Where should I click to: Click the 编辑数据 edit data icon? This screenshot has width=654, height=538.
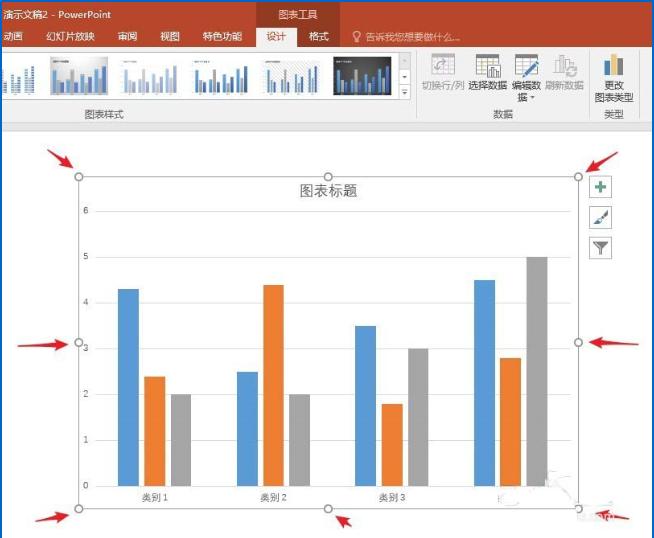pos(526,67)
